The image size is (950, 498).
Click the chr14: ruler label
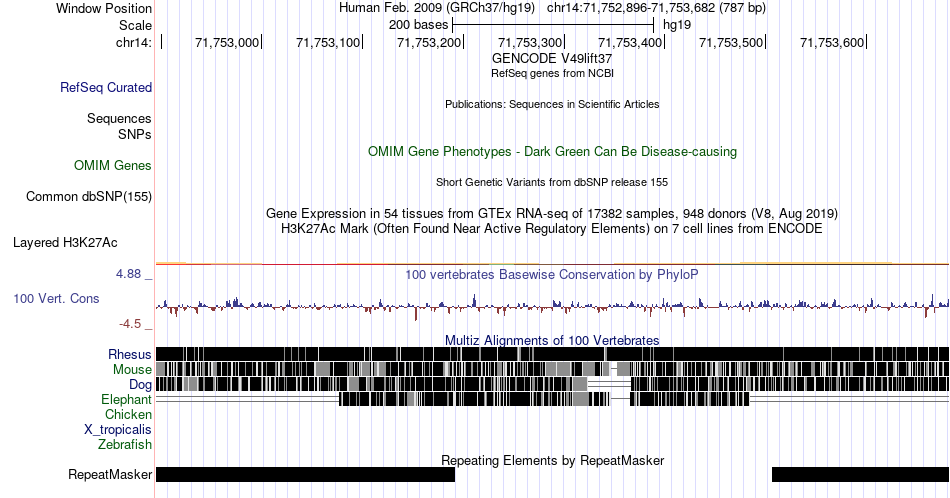click(134, 42)
